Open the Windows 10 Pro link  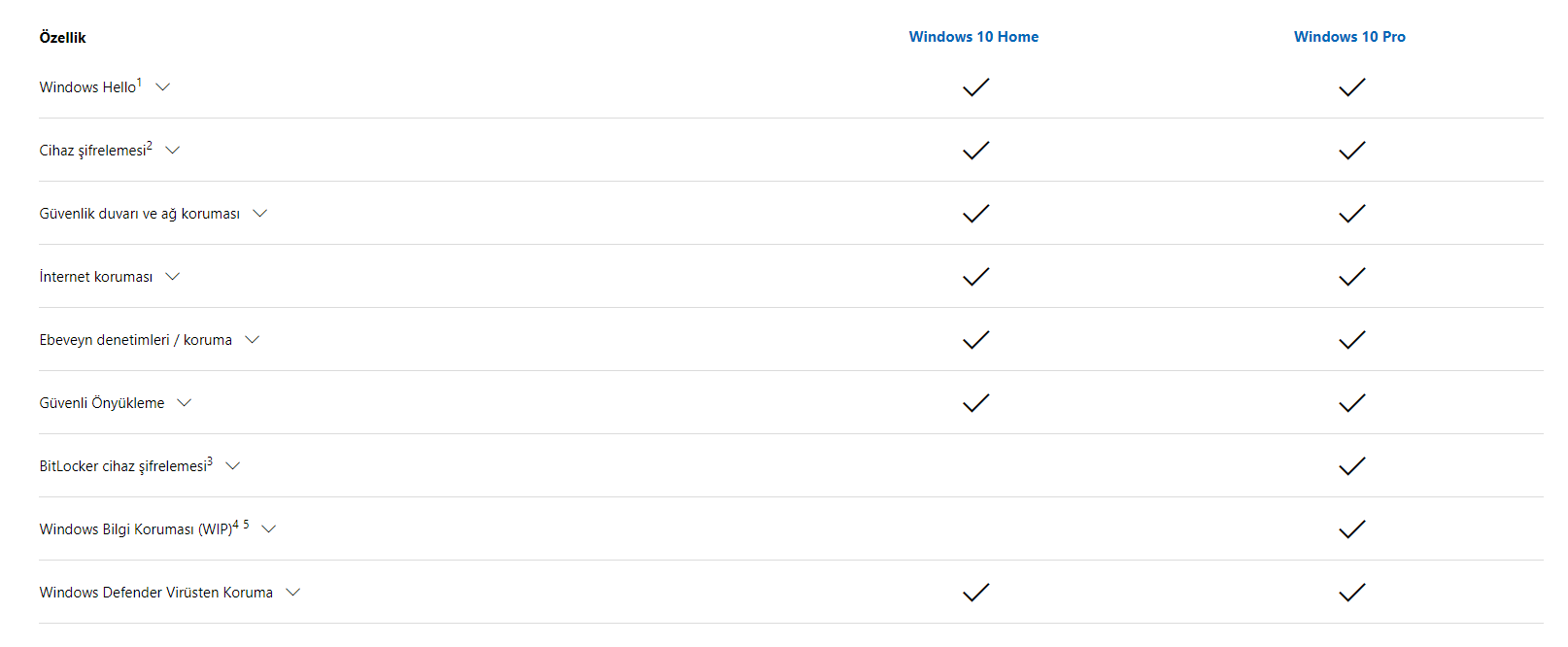1349,37
